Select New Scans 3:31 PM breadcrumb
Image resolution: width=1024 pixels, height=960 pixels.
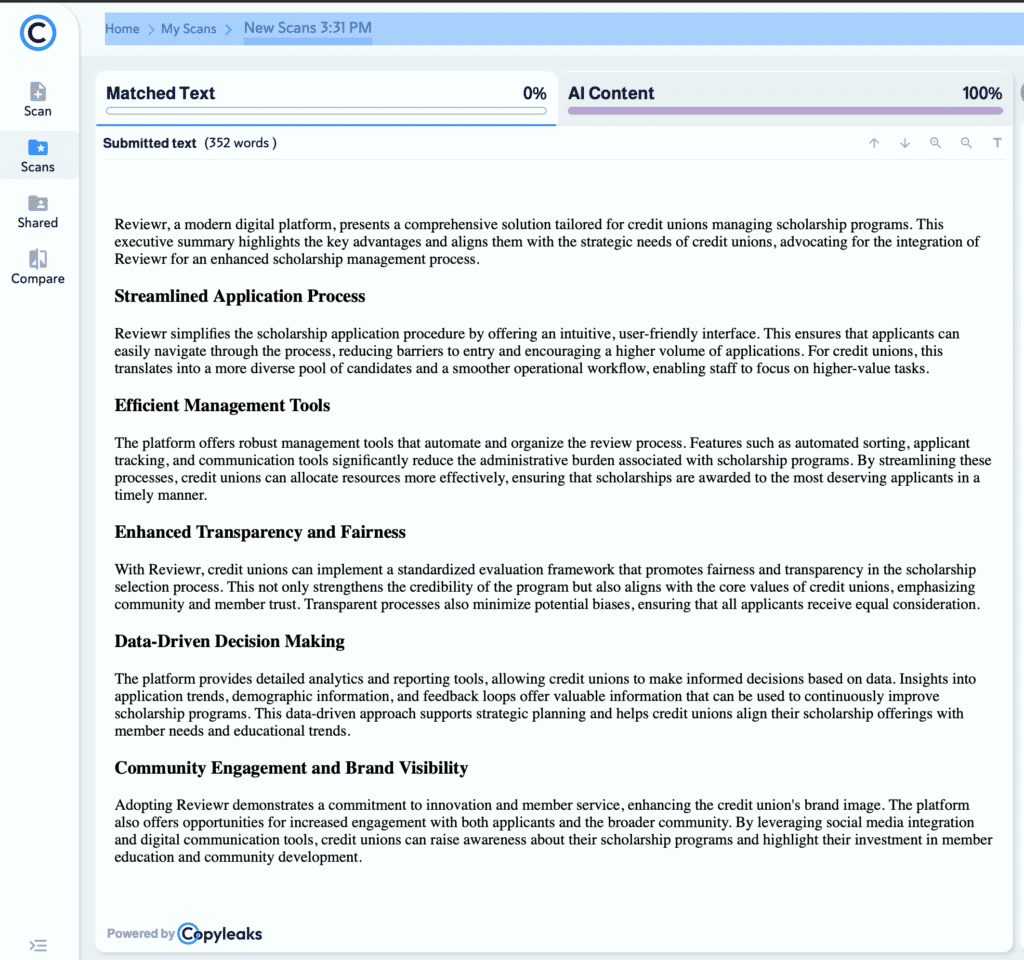[x=308, y=28]
